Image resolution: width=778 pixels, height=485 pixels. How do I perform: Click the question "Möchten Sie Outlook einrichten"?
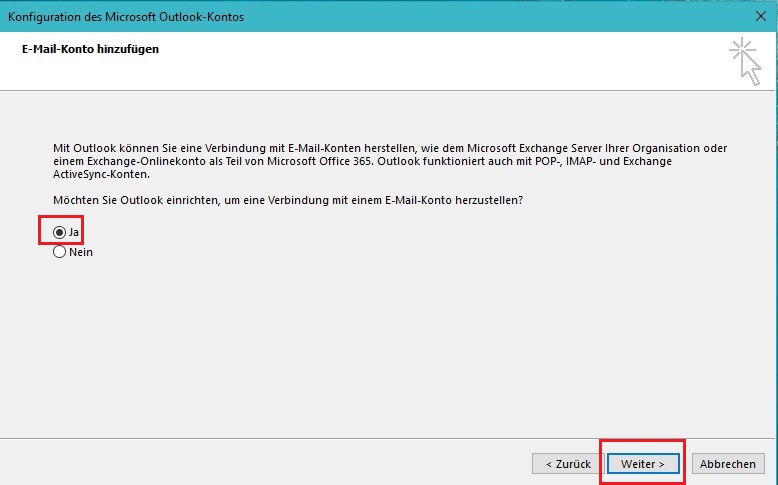(x=288, y=200)
